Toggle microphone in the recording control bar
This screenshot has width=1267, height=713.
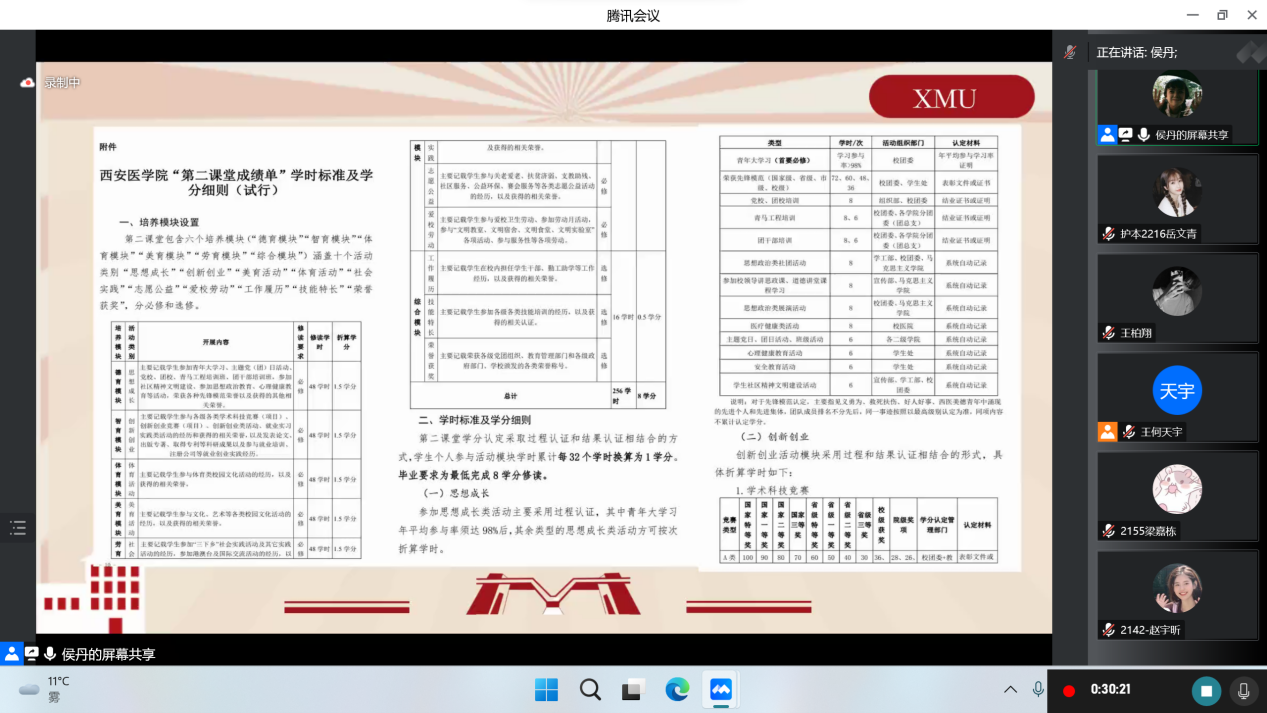(x=1244, y=690)
